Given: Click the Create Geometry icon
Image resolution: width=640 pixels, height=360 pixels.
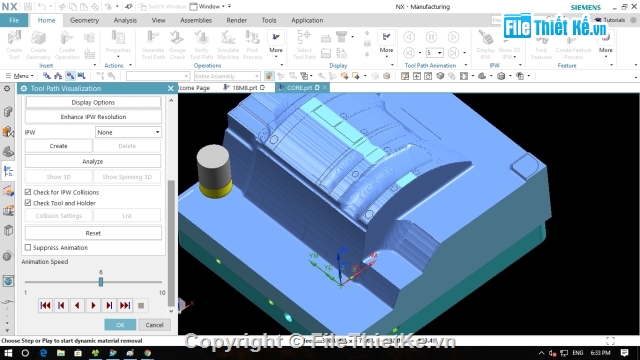Looking at the screenshot, I should (x=38, y=44).
